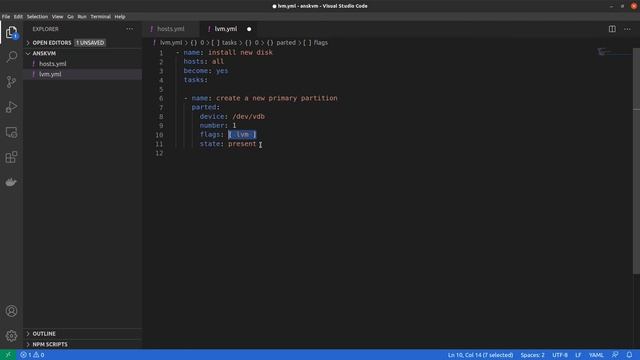Open the Extensions view icon

tap(11, 157)
